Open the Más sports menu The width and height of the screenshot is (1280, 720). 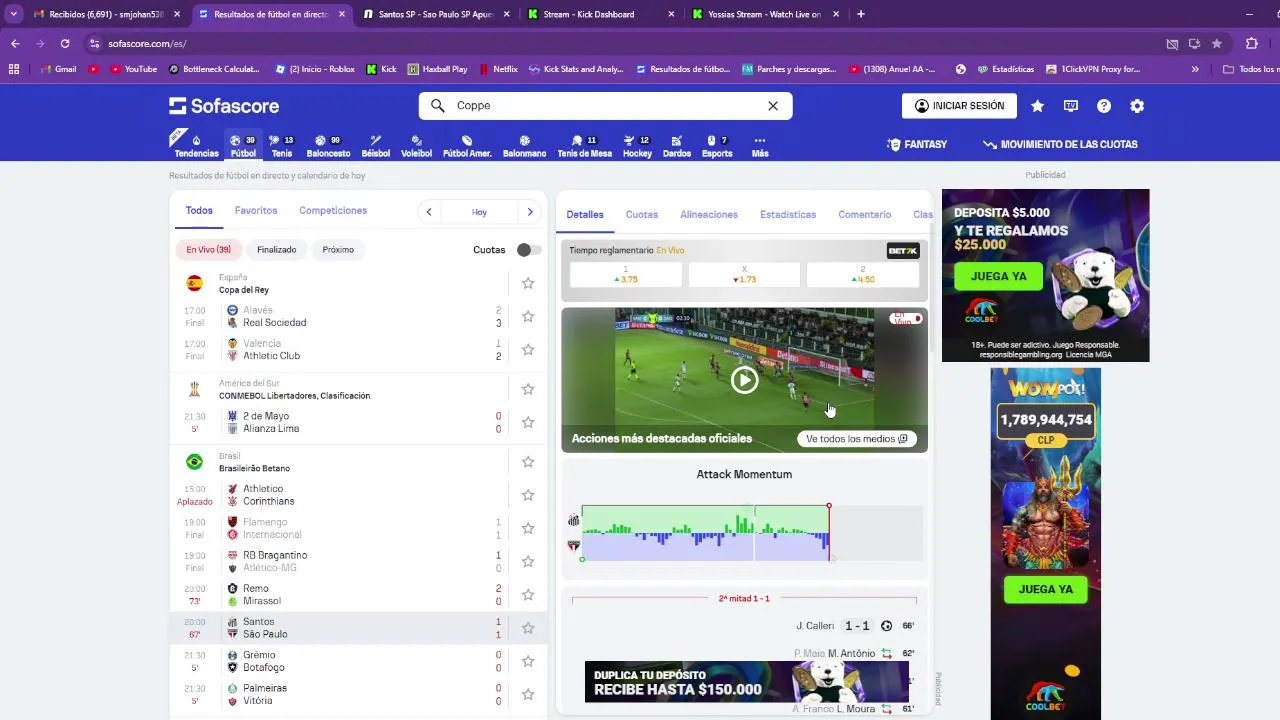point(760,146)
